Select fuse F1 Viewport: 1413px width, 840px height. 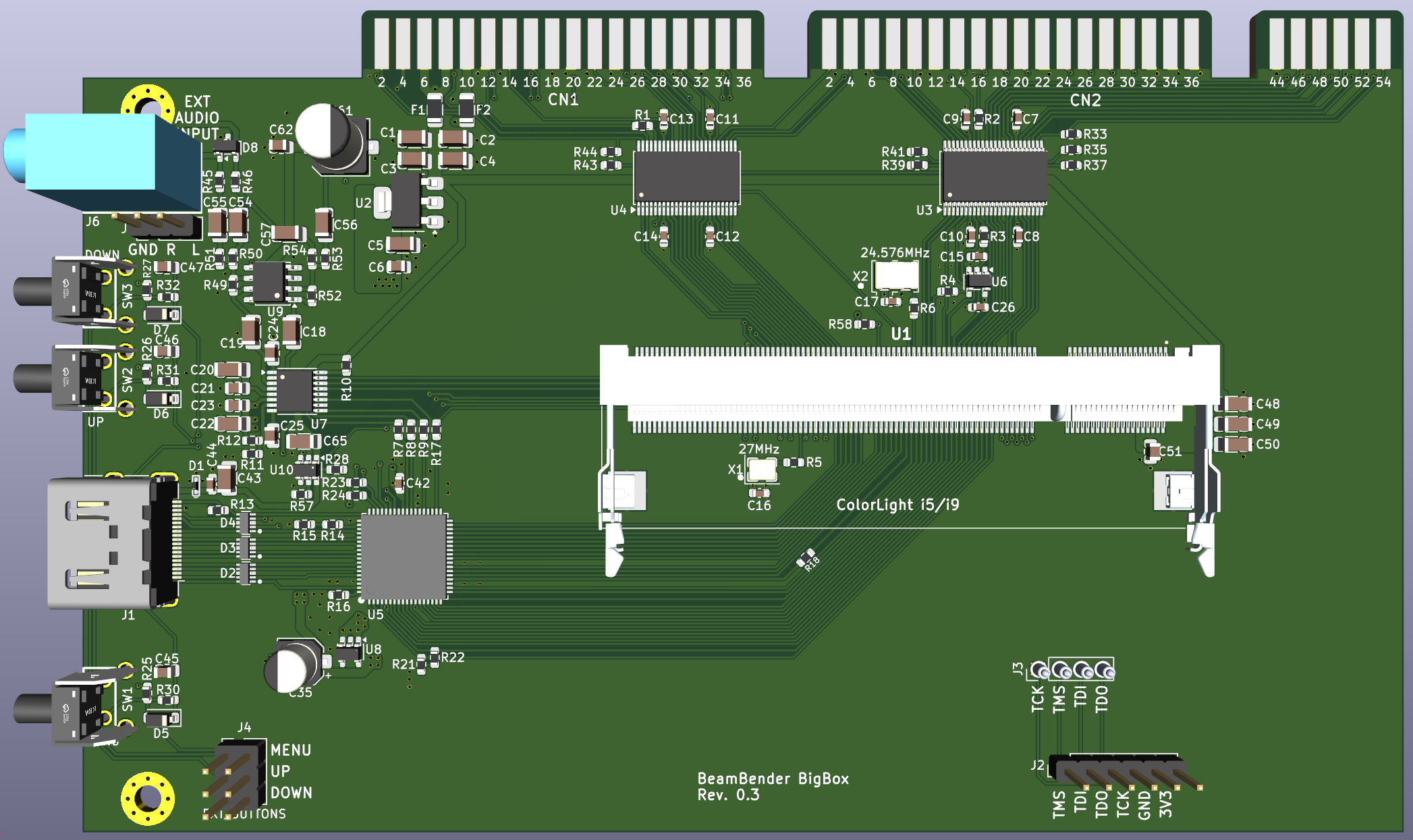coord(435,109)
